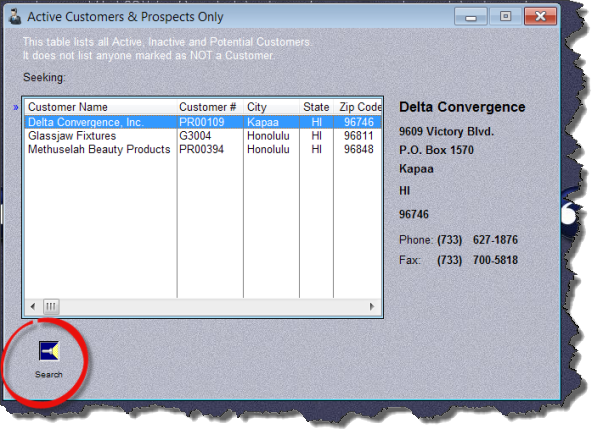Click customer number G3004
The width and height of the screenshot is (603, 440).
click(195, 136)
